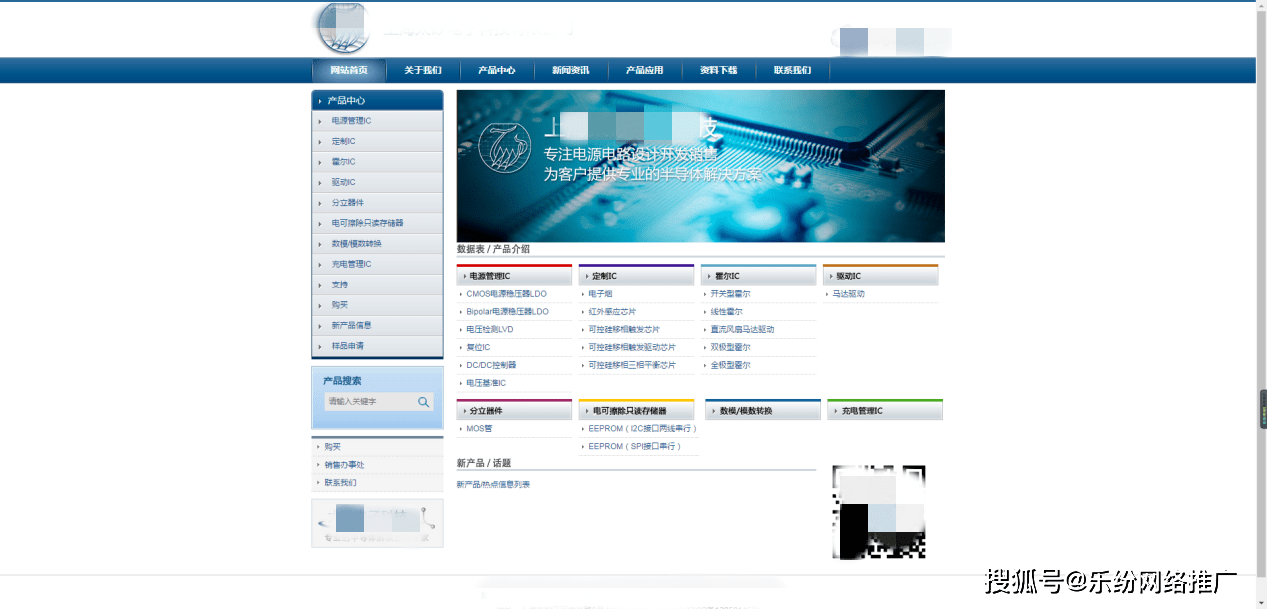Open 电子烟 under the 定制IC column
1267x609 pixels.
point(599,291)
